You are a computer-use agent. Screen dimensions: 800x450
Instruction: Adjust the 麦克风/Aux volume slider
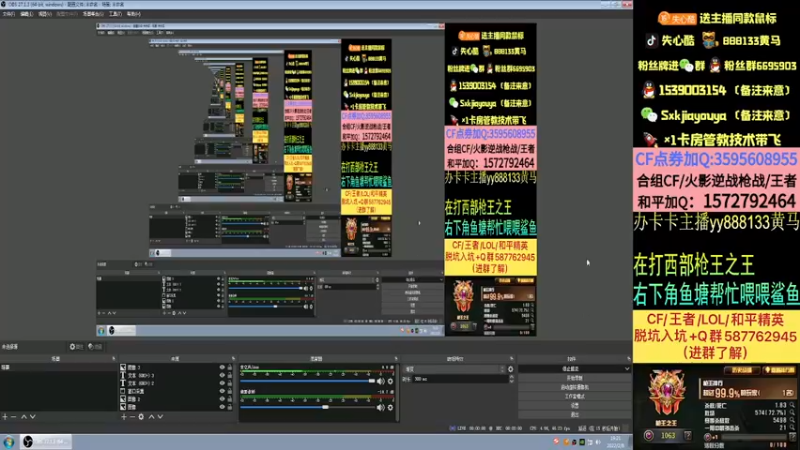(x=308, y=381)
